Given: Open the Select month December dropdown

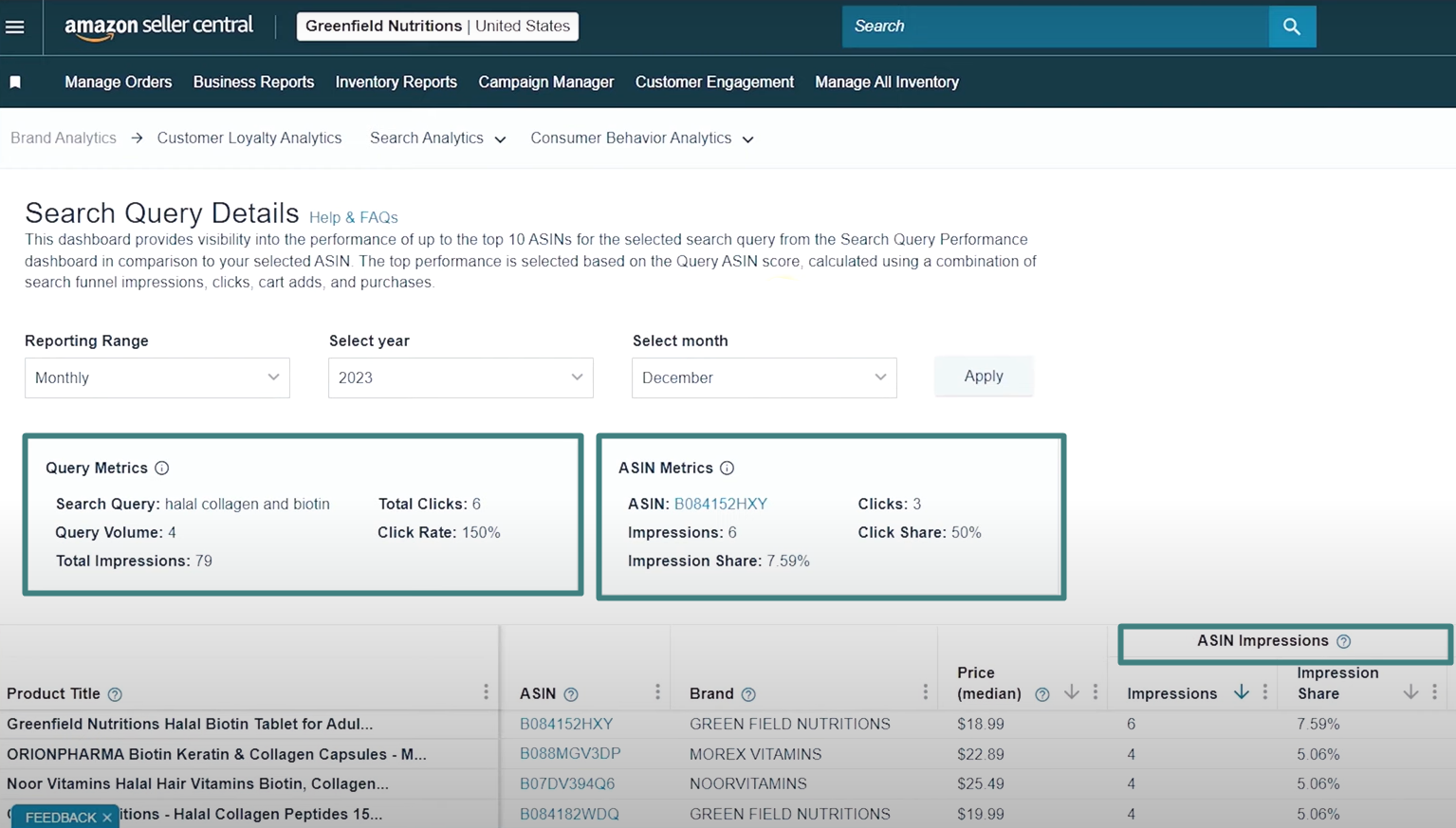Looking at the screenshot, I should pos(765,377).
